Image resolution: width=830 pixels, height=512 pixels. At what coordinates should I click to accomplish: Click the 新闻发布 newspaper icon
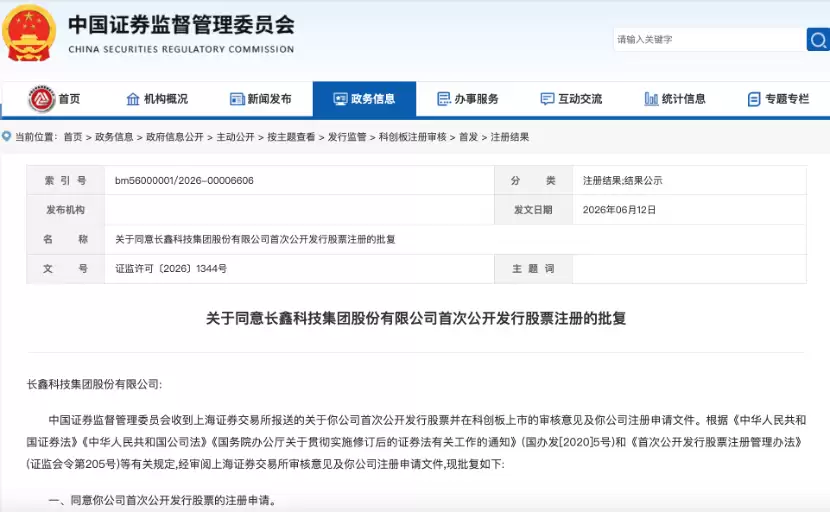237,99
